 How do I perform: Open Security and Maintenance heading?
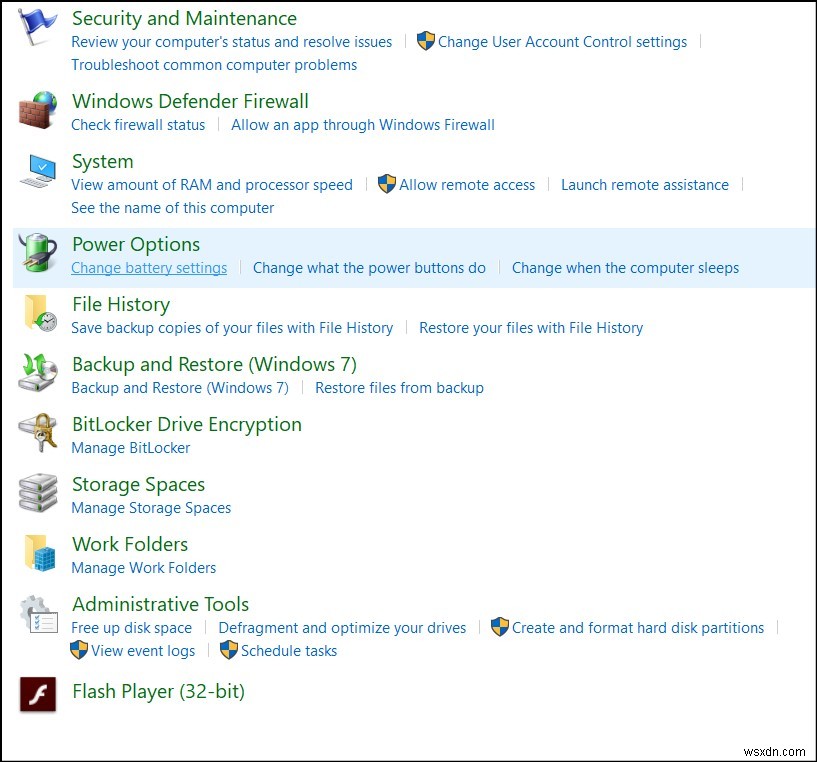point(184,18)
